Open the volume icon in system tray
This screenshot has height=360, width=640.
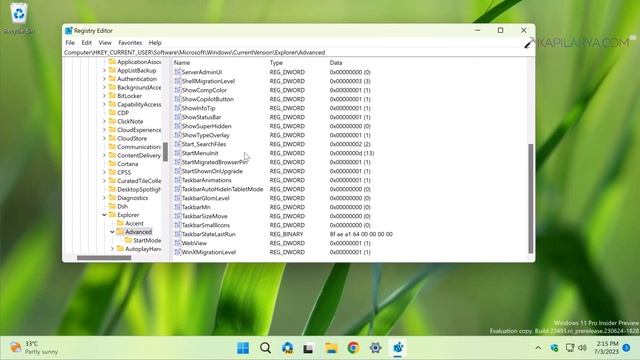click(582, 348)
